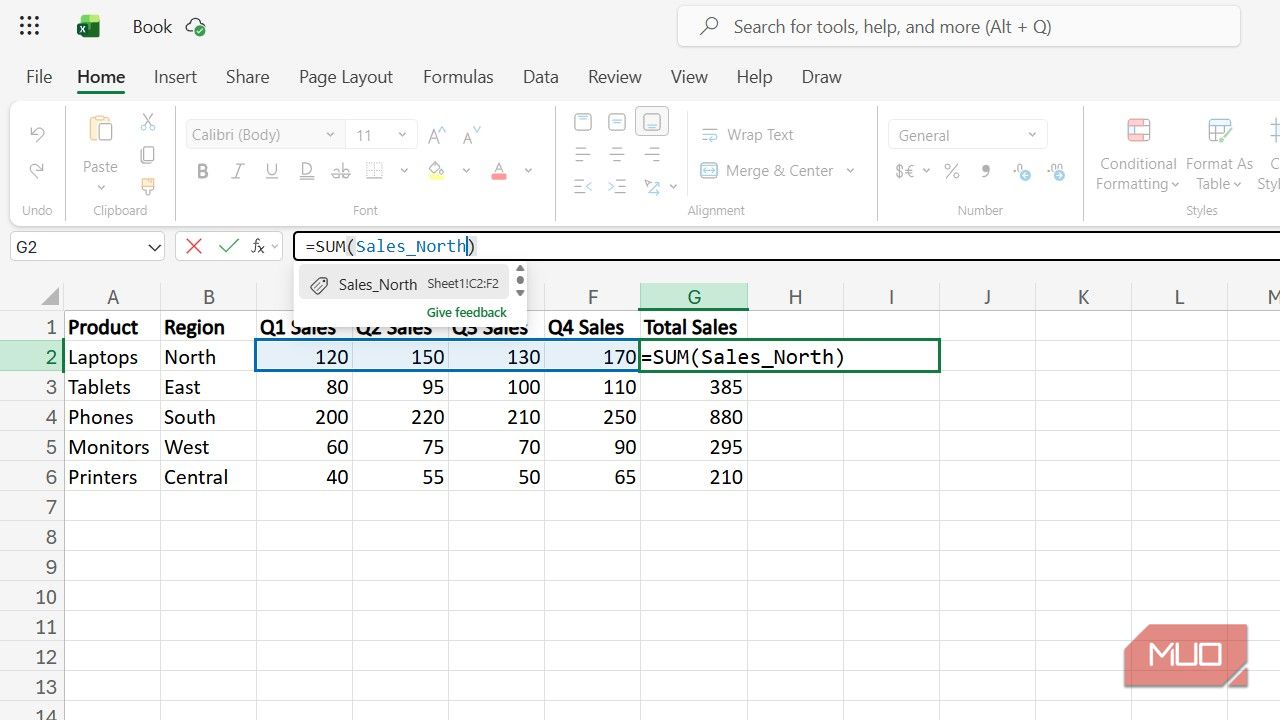Cancel the formula with the red X
Image resolution: width=1280 pixels, height=720 pixels.
194,246
